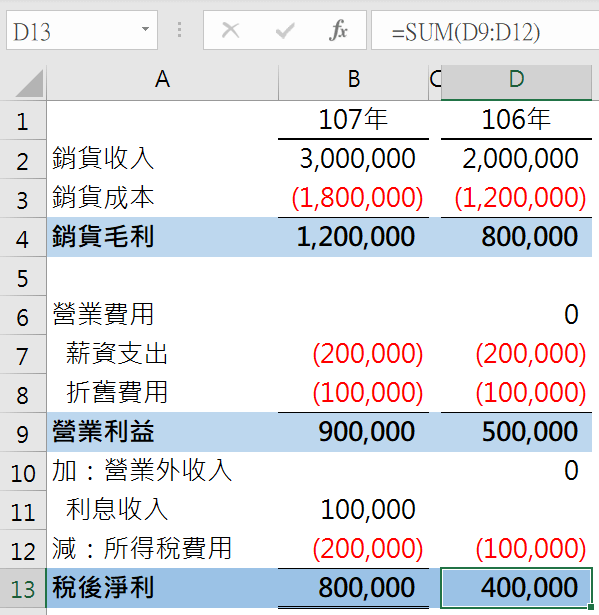Click the 500,000 operating profit cell
Screen dimensions: 599x615
point(516,432)
